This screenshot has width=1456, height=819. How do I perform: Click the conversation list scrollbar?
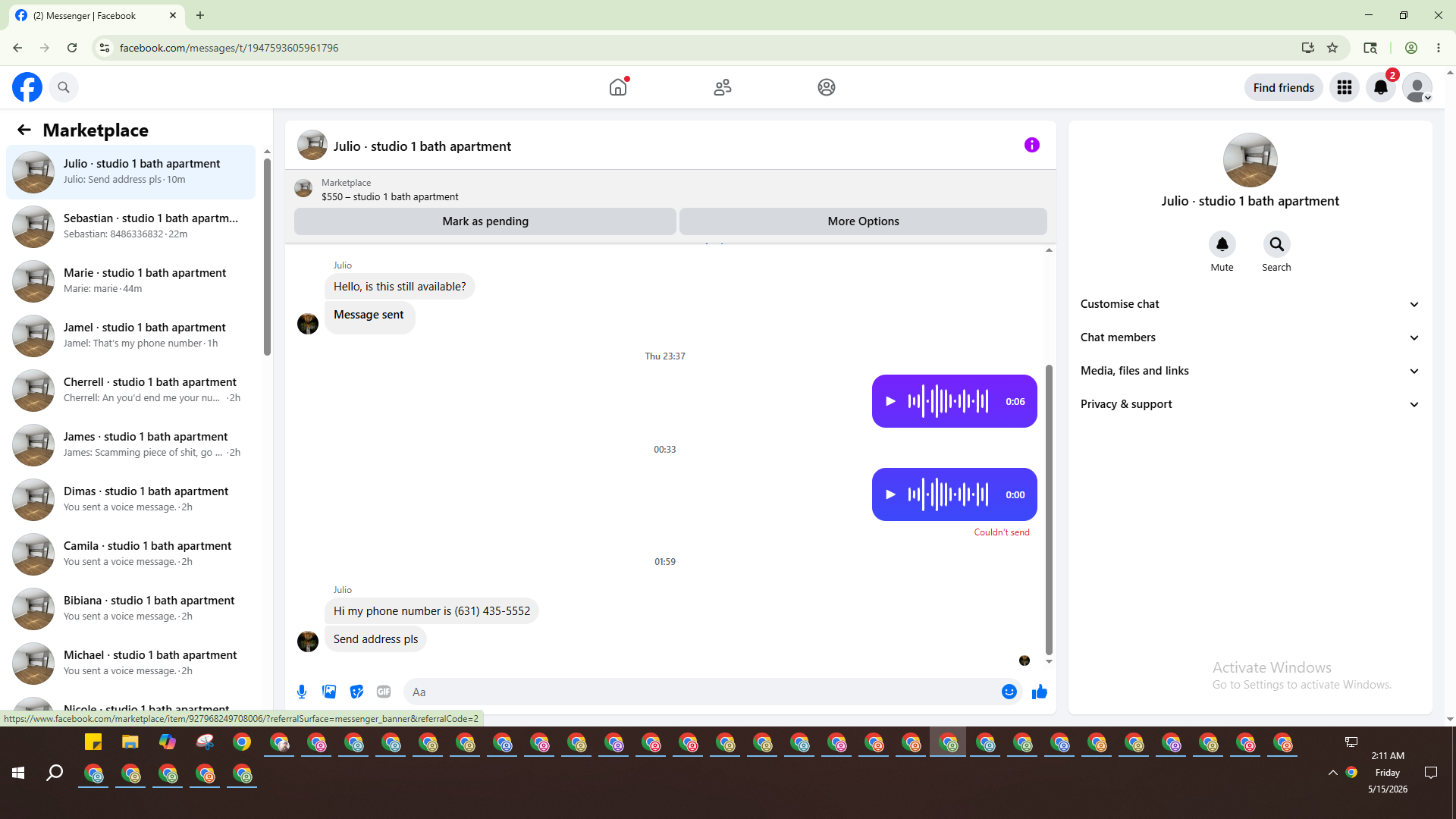pos(267,256)
